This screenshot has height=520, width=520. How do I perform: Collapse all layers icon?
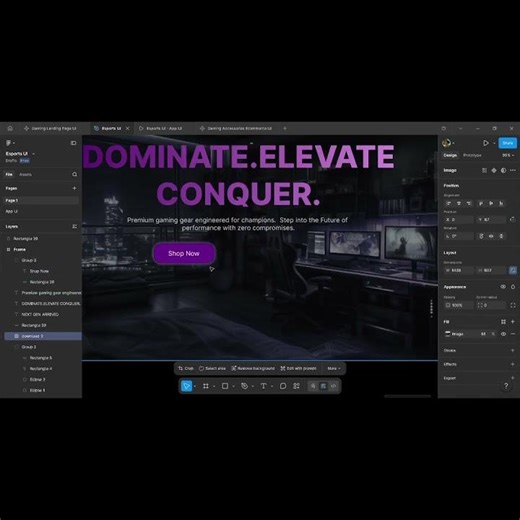pyautogui.click(x=74, y=227)
